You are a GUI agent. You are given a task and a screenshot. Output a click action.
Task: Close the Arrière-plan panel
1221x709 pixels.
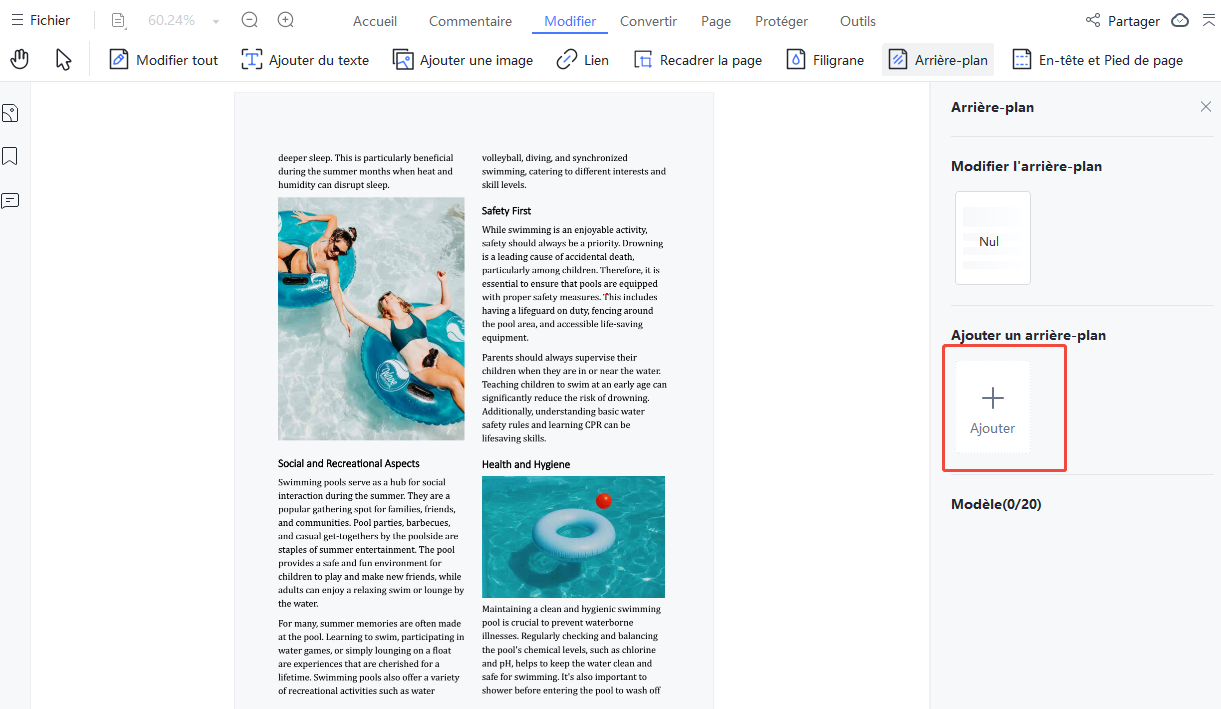point(1206,107)
